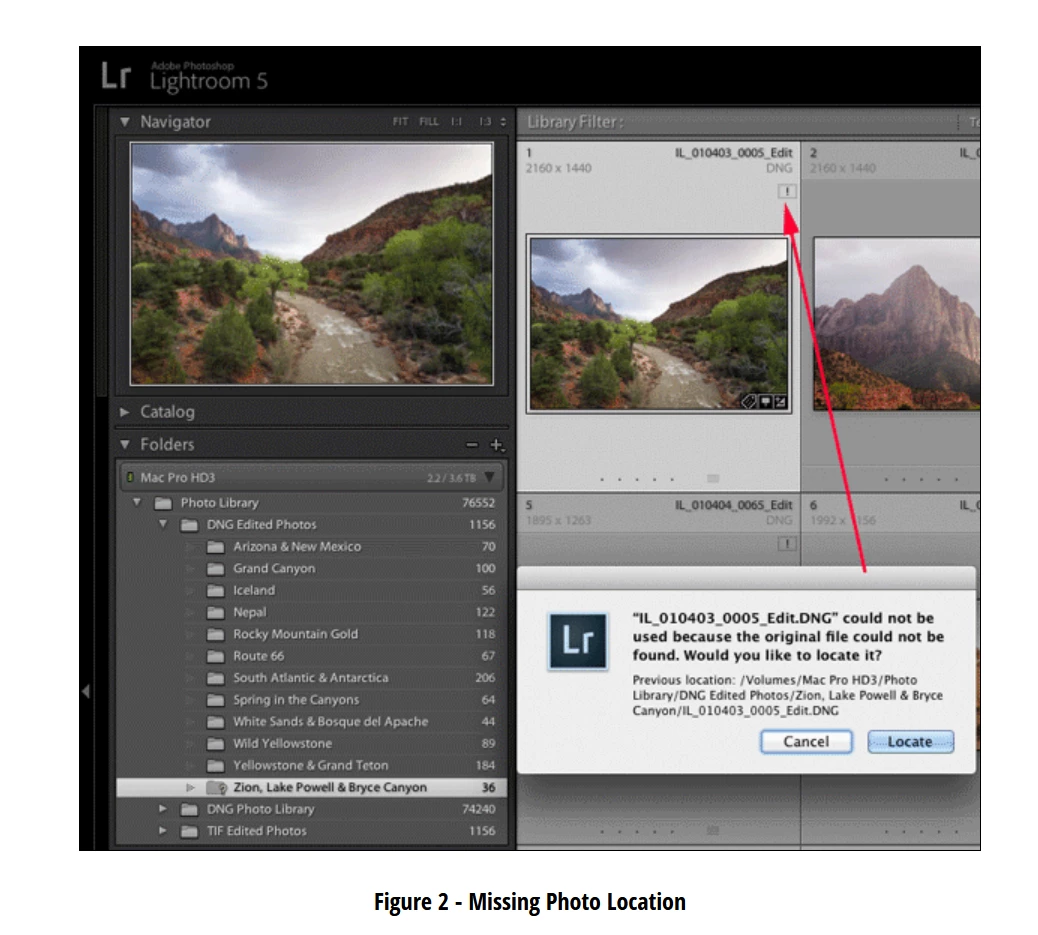Click the keyword tag badge on thumbnail 1
The image size is (1038, 935).
click(x=749, y=401)
